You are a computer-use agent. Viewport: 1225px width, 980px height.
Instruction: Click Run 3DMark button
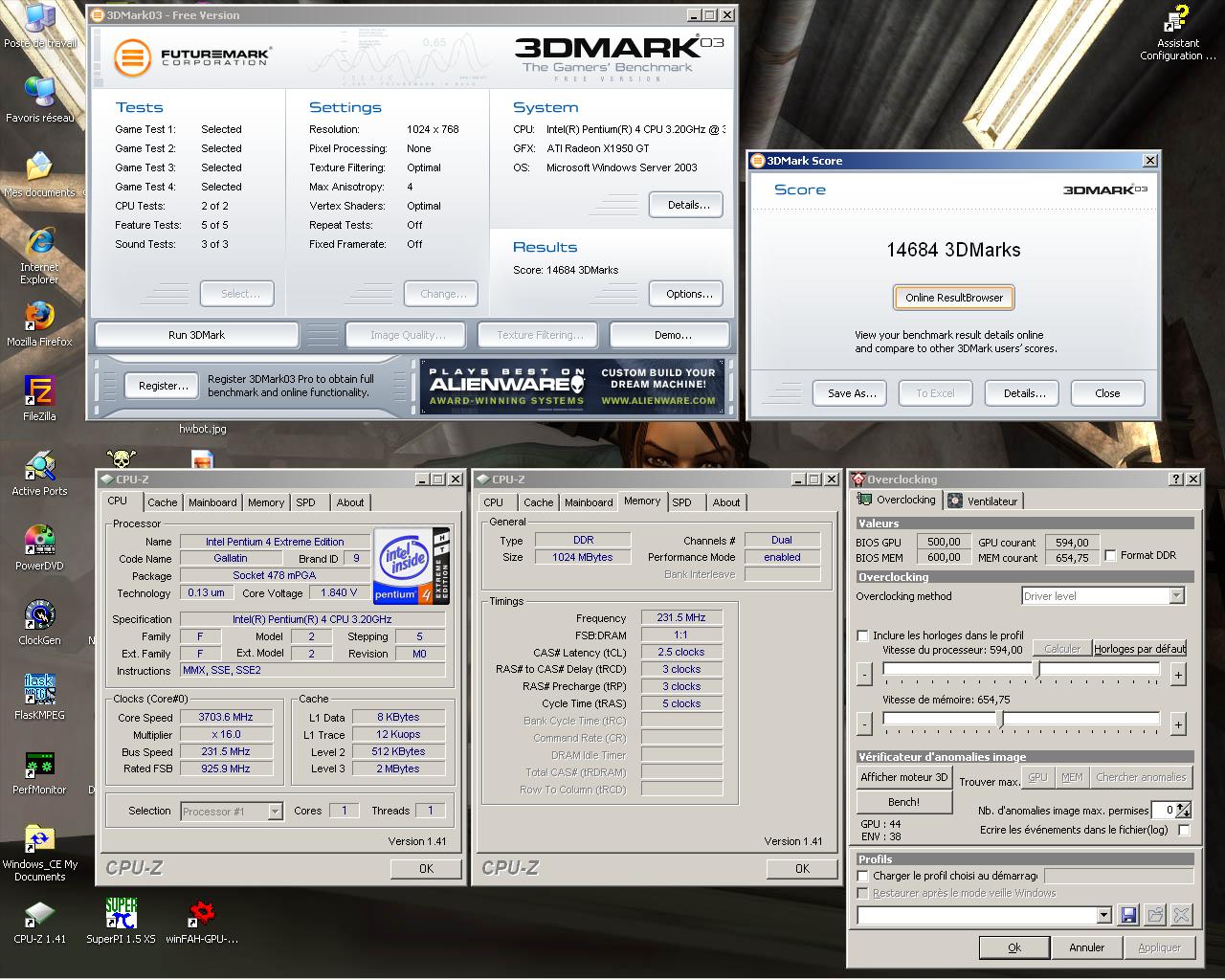point(196,335)
